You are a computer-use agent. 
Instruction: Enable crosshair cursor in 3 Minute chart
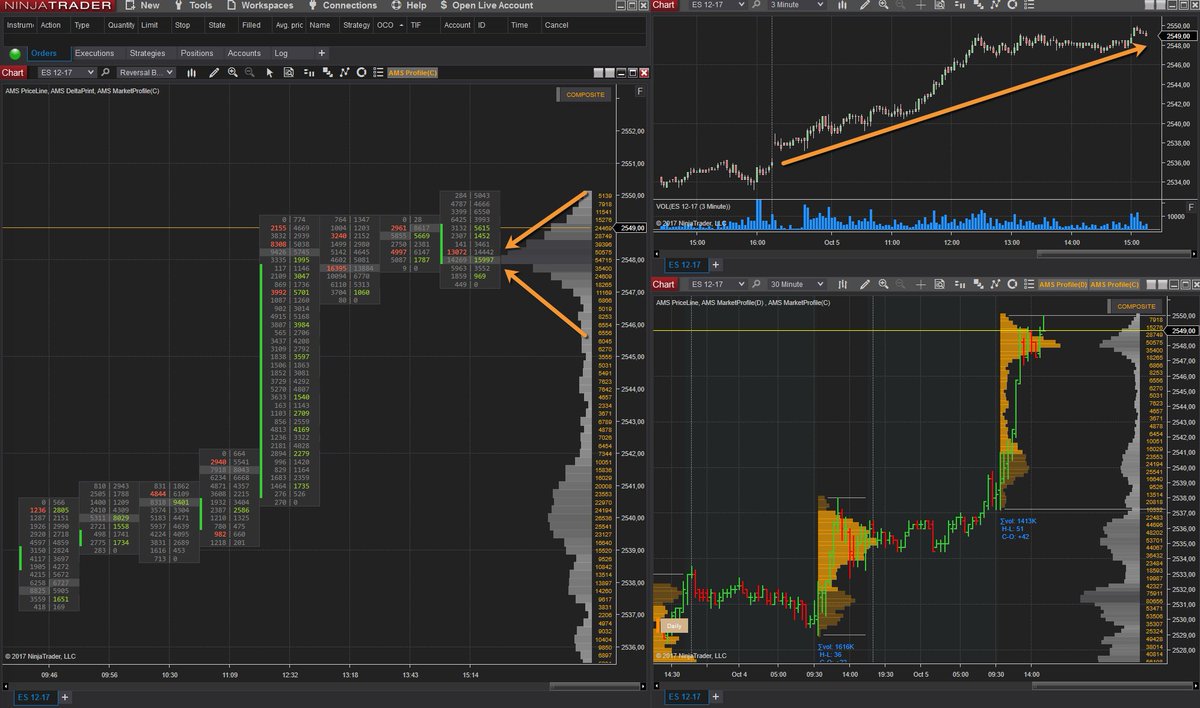(x=921, y=5)
